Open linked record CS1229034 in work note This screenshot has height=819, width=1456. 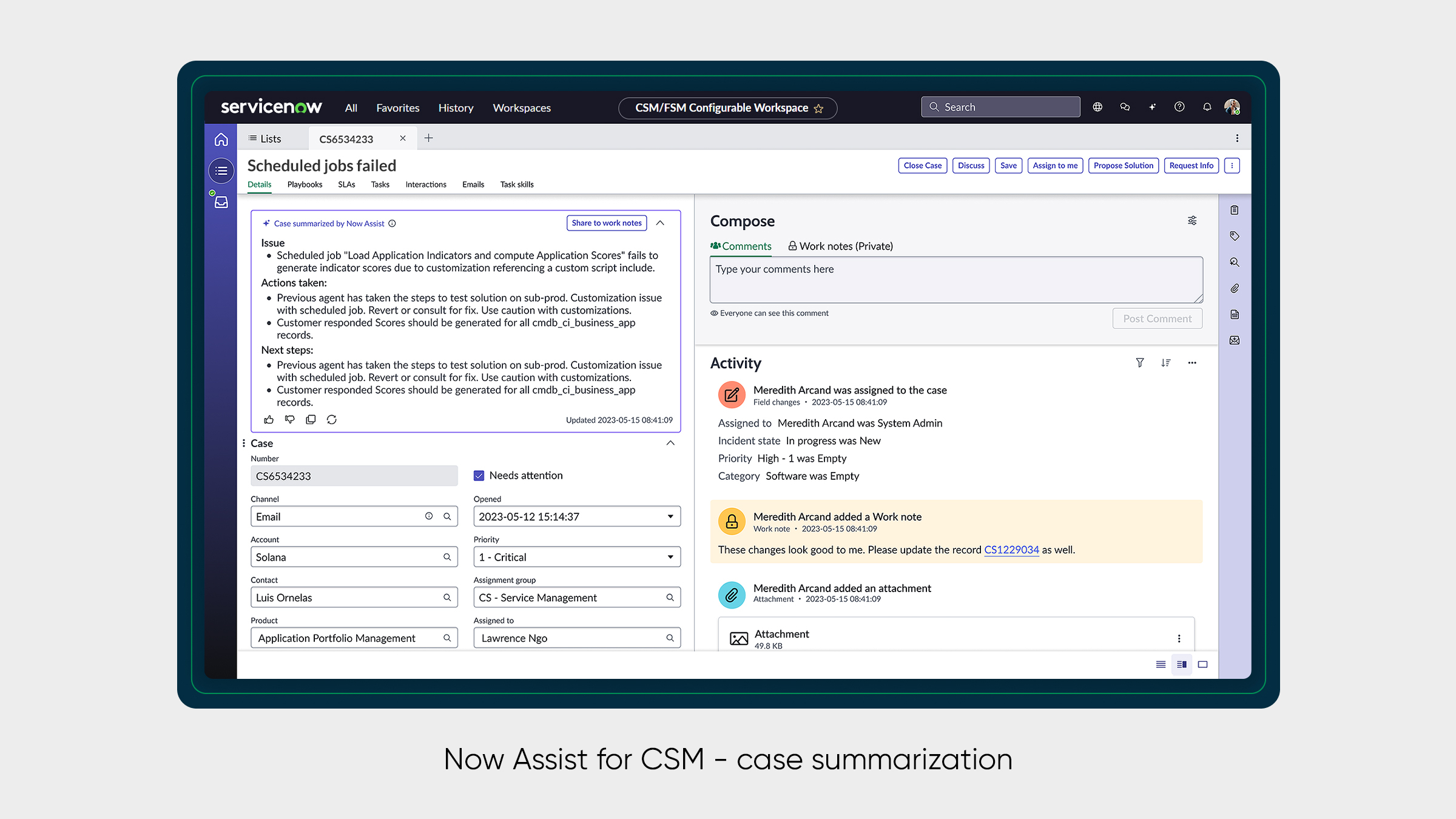pyautogui.click(x=1011, y=550)
